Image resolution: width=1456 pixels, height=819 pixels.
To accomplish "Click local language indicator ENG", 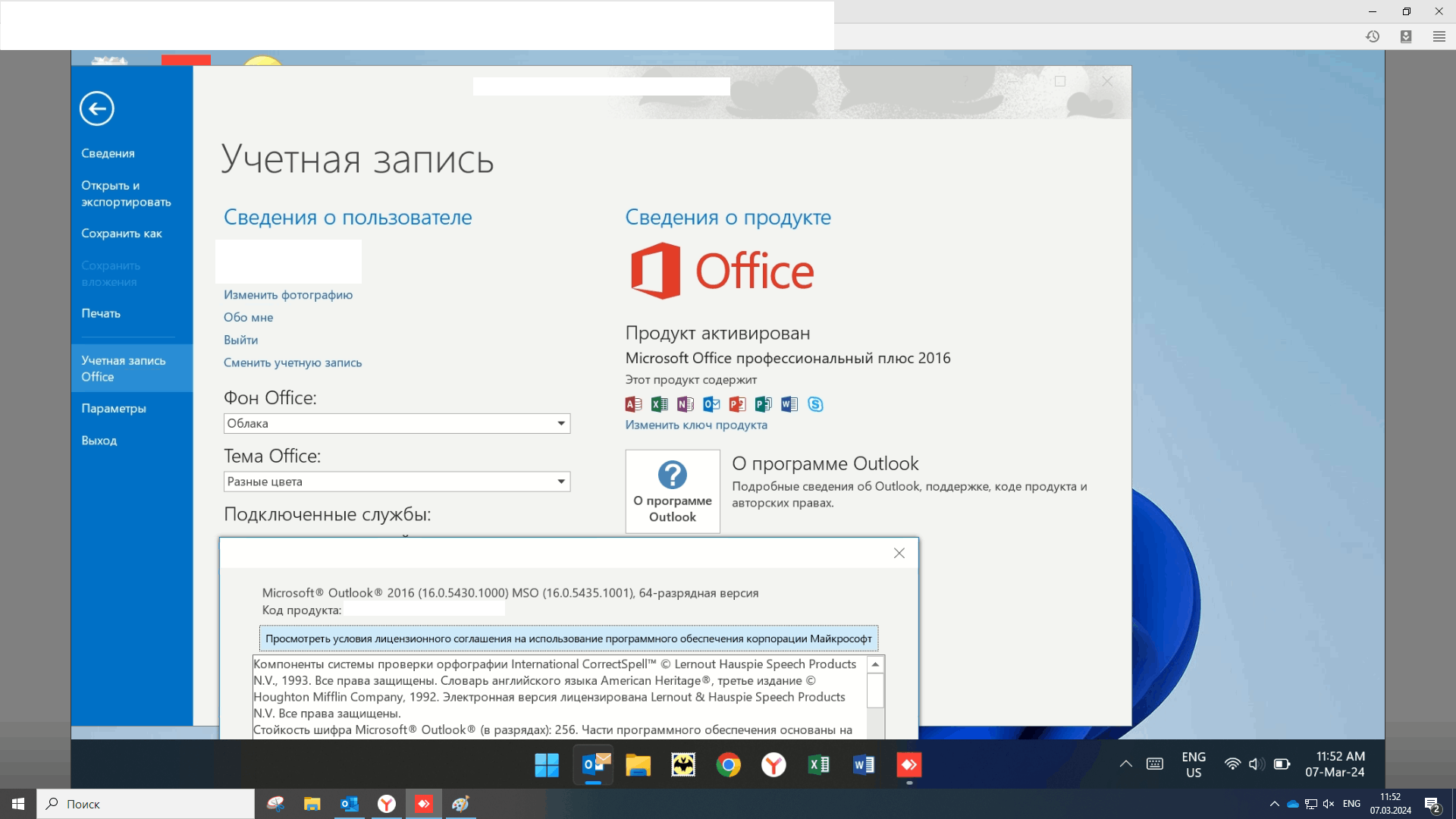I will 1351,804.
